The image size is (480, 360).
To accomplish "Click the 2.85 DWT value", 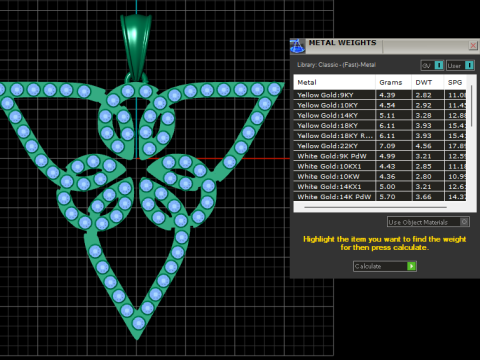I will click(x=423, y=166).
